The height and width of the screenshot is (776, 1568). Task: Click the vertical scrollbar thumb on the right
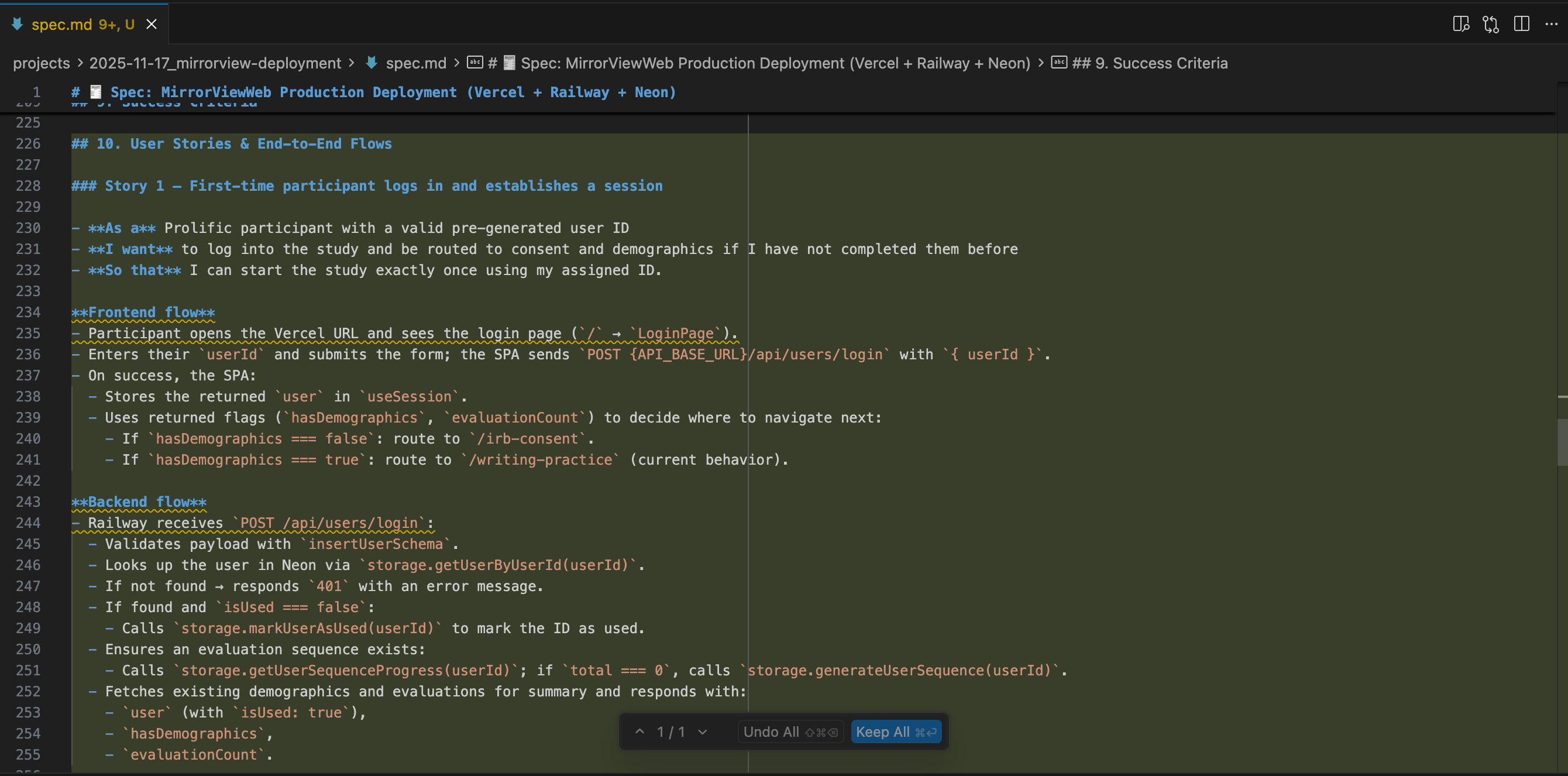(1562, 441)
